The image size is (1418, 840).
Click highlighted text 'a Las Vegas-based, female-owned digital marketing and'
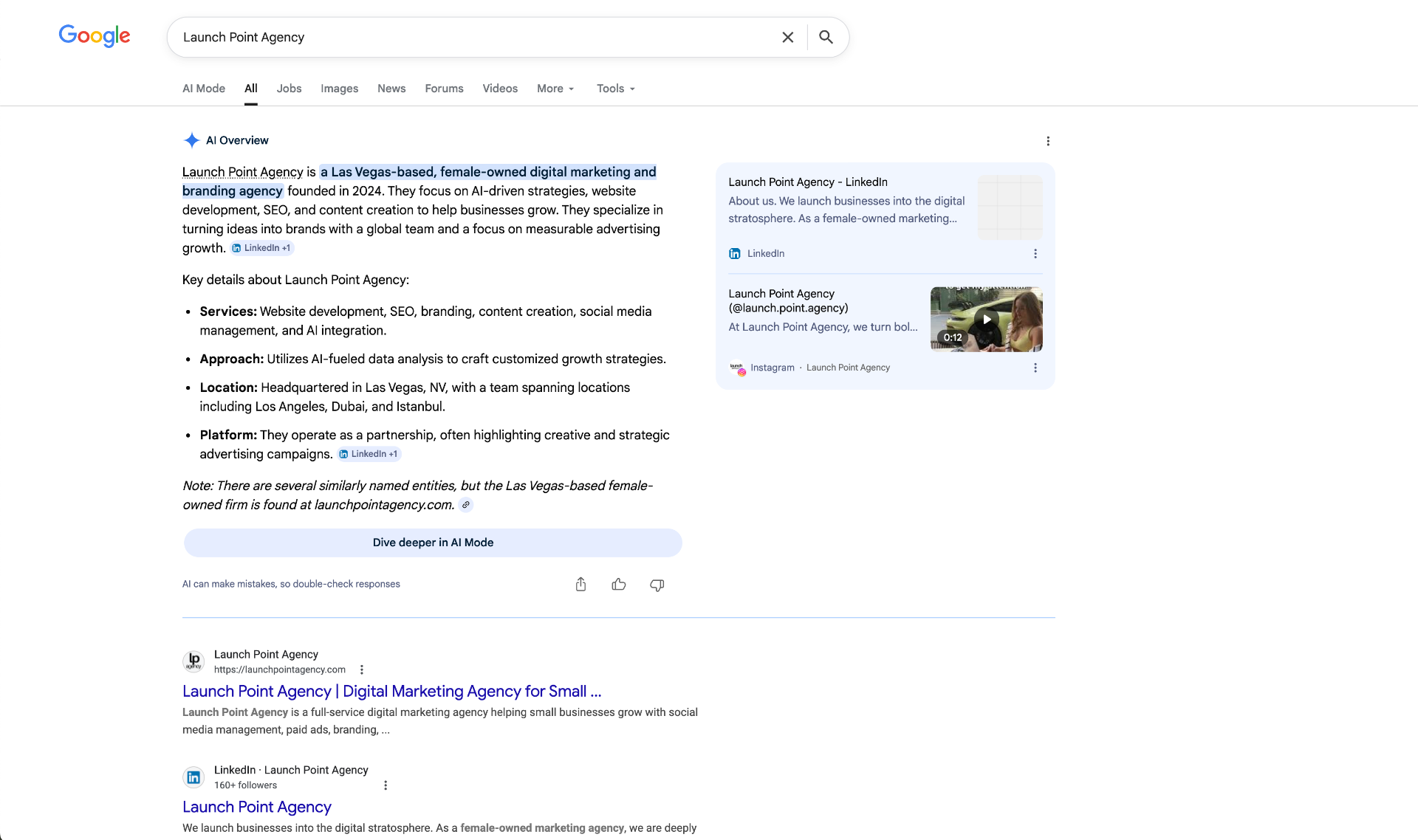click(x=488, y=172)
